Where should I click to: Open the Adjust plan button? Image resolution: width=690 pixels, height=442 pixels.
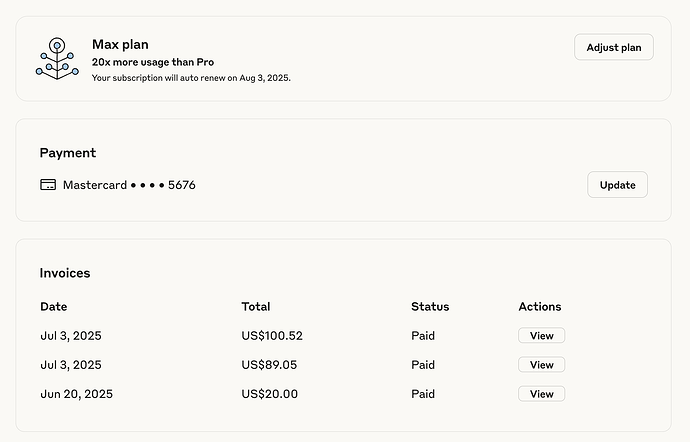(613, 47)
